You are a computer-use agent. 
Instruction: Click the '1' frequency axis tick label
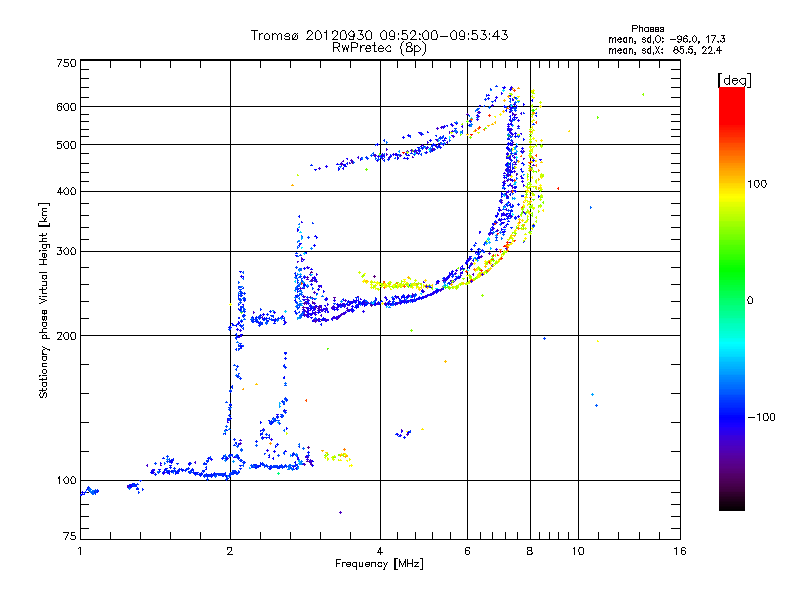click(x=80, y=551)
